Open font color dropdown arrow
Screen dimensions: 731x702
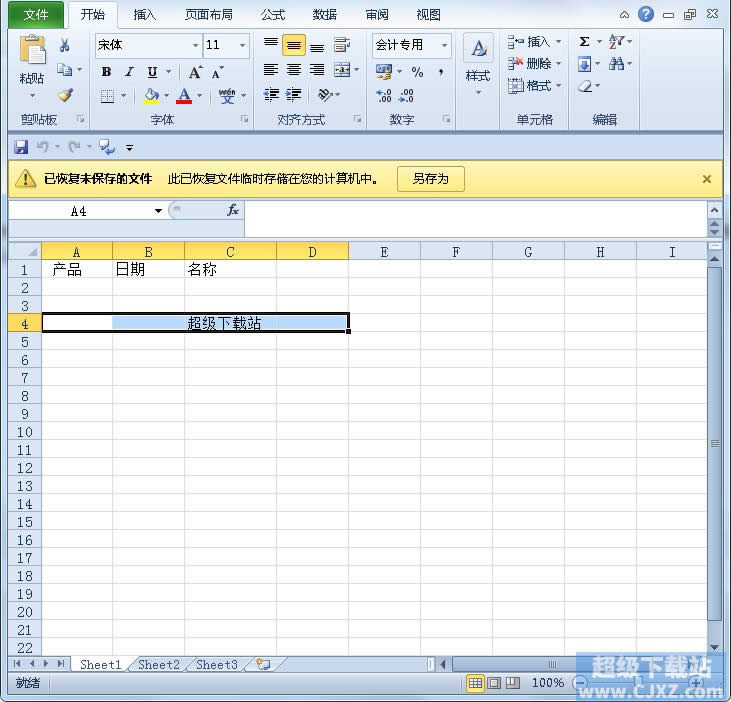199,96
